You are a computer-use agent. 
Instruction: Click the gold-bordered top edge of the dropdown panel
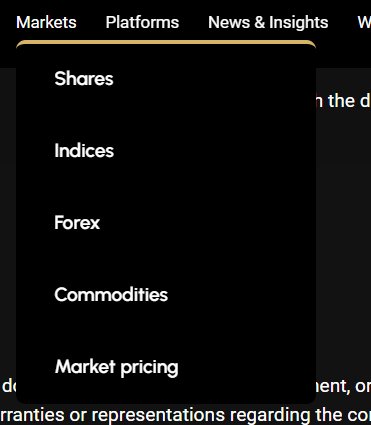pyautogui.click(x=166, y=42)
